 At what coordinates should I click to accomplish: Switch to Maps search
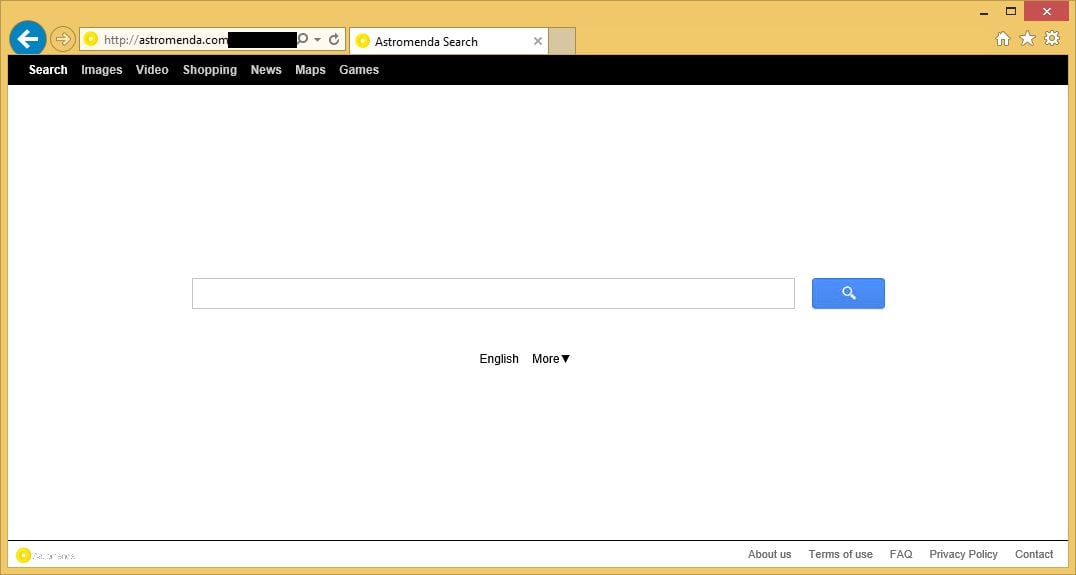(310, 69)
